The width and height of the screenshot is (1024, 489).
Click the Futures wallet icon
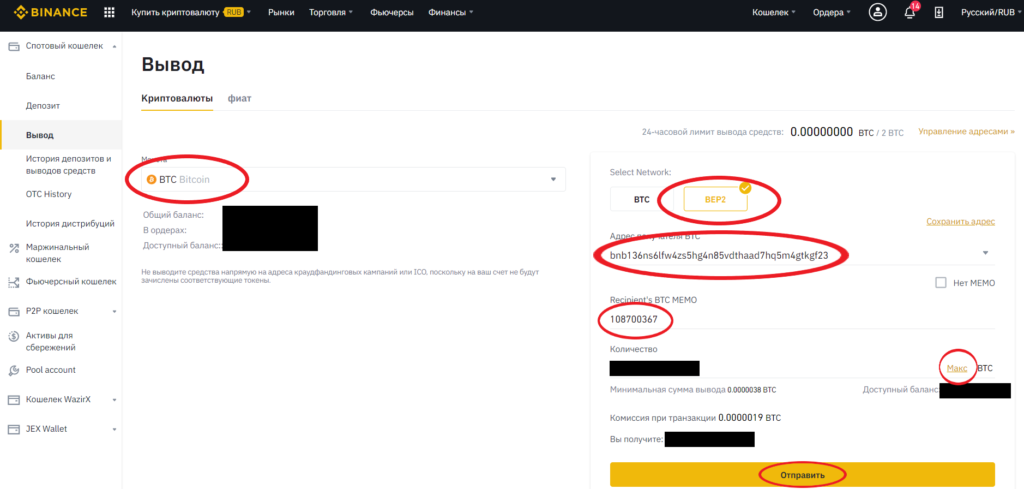pyautogui.click(x=13, y=282)
